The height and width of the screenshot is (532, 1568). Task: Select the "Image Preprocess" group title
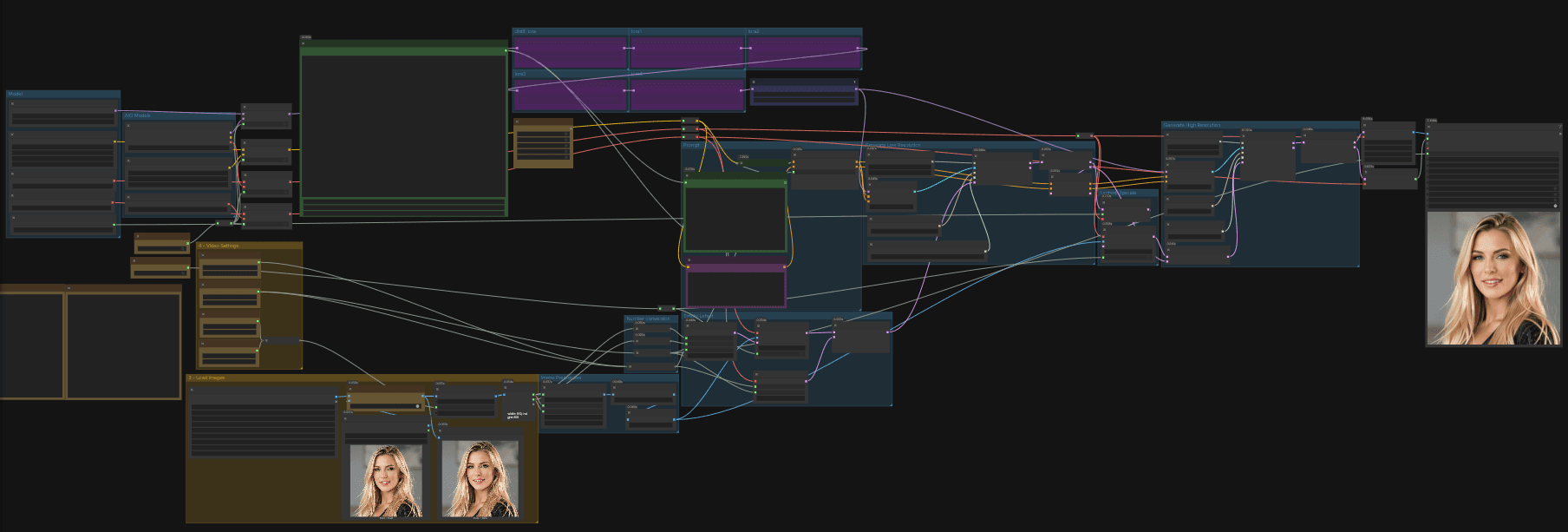click(561, 378)
